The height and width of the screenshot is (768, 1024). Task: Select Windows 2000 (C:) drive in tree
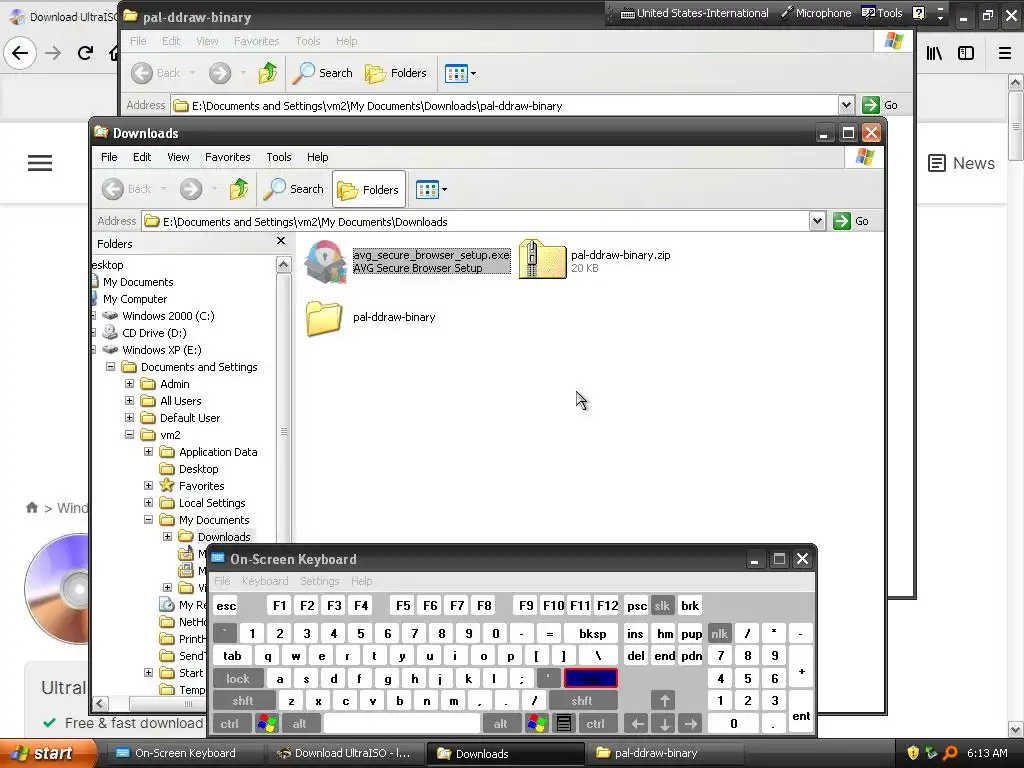point(168,316)
